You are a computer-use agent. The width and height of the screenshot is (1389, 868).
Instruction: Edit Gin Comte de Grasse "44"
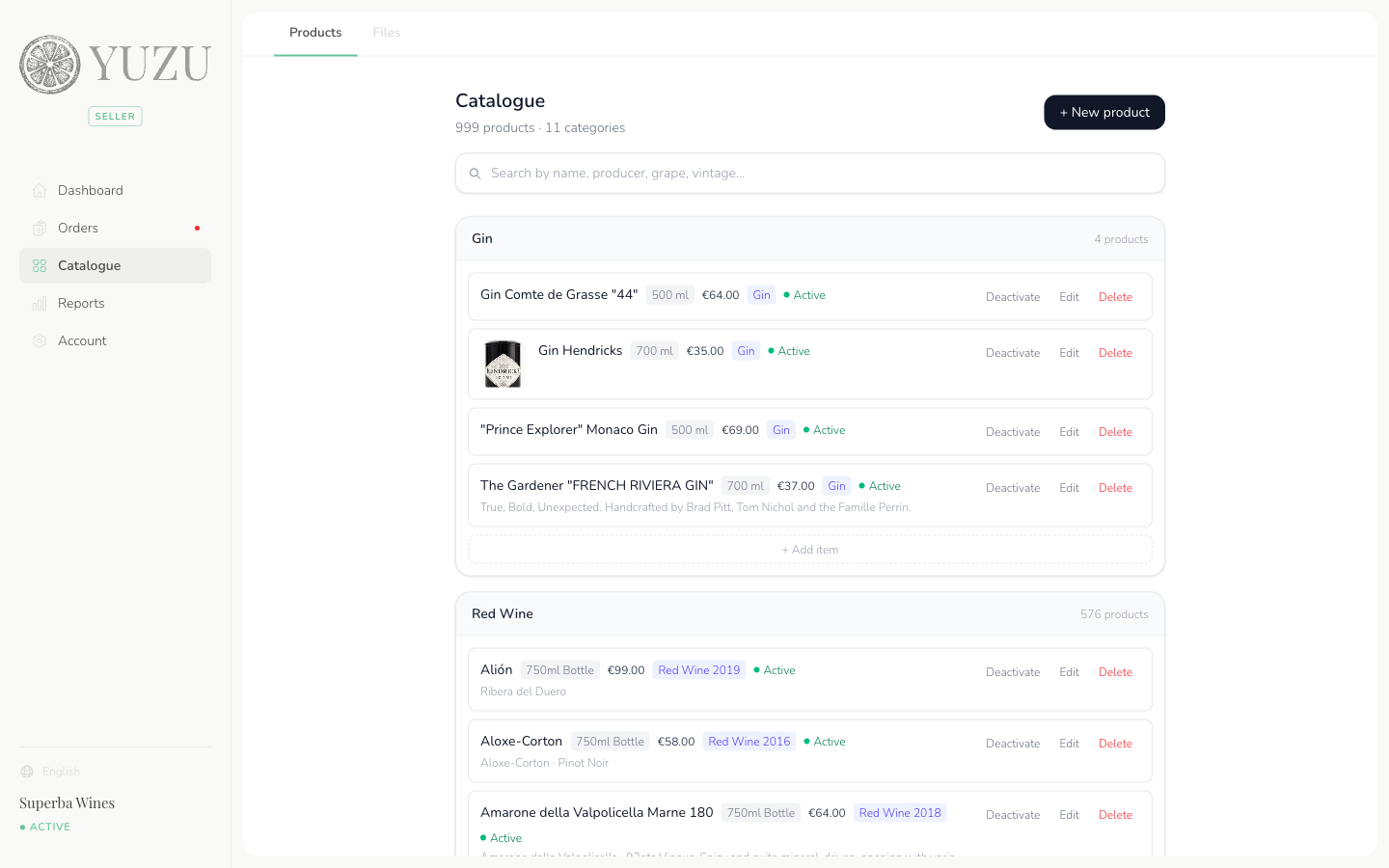tap(1069, 297)
